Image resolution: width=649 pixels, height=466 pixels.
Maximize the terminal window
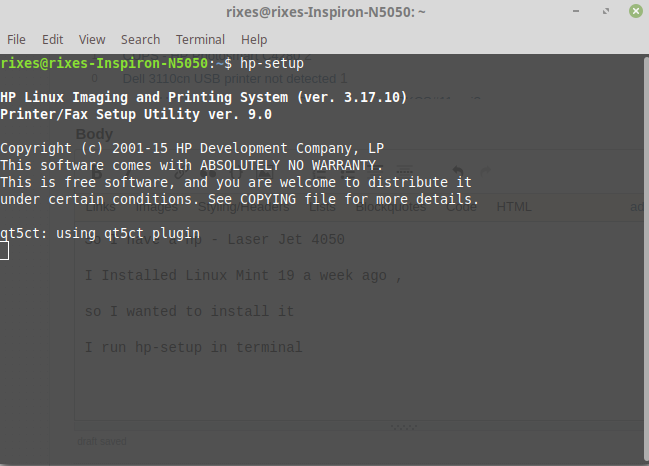click(606, 11)
